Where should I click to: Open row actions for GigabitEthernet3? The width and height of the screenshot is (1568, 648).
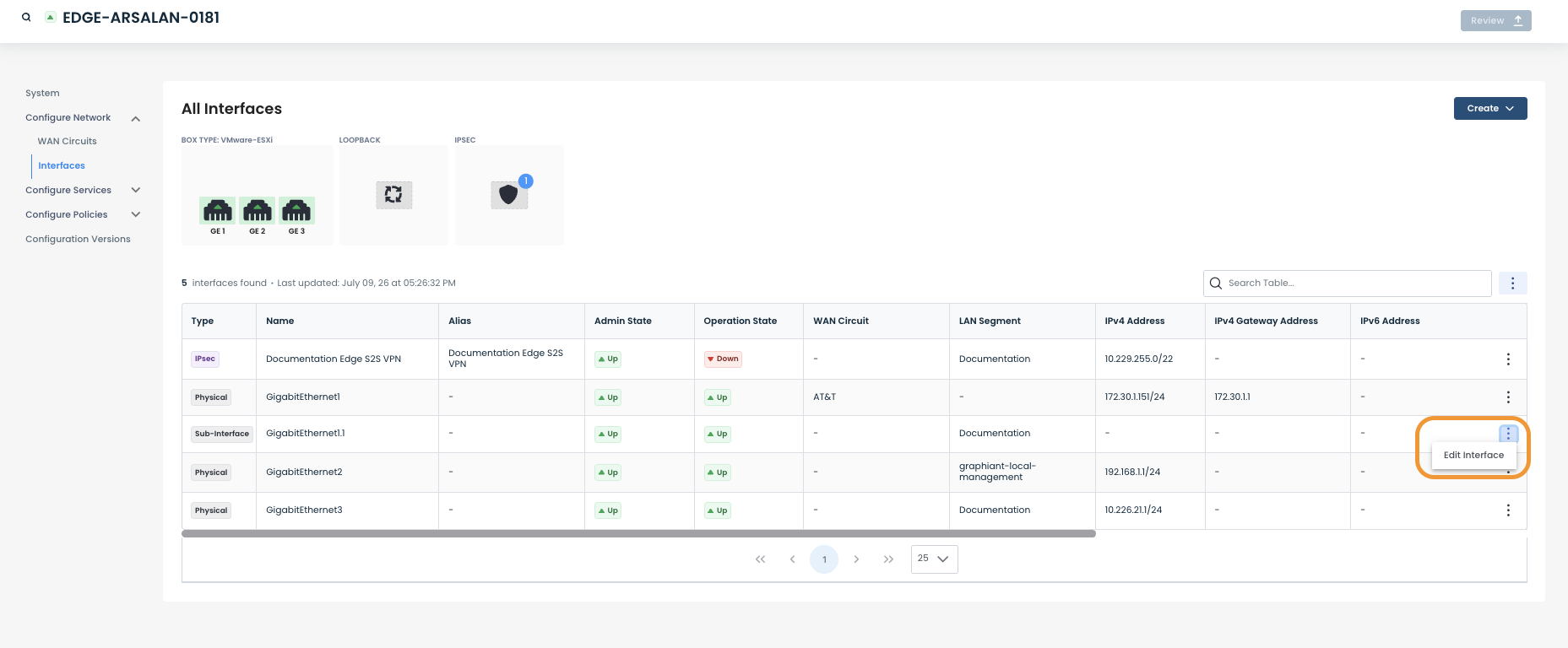coord(1508,510)
